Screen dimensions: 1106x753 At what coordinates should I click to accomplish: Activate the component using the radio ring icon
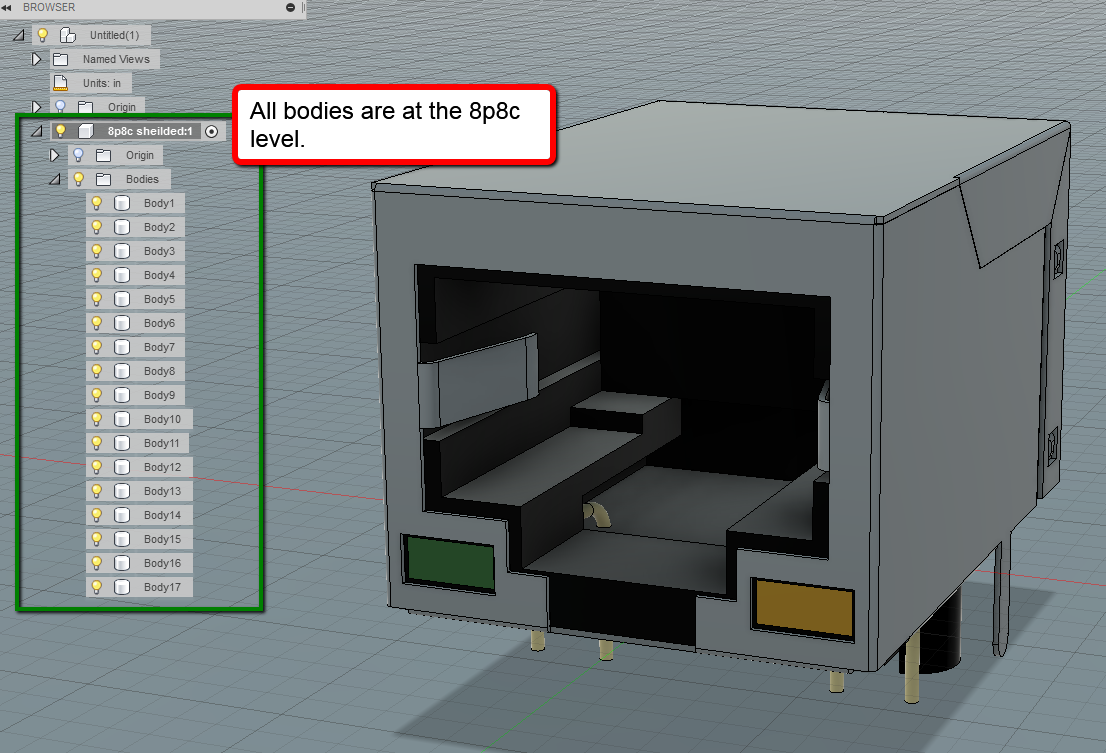[x=210, y=130]
